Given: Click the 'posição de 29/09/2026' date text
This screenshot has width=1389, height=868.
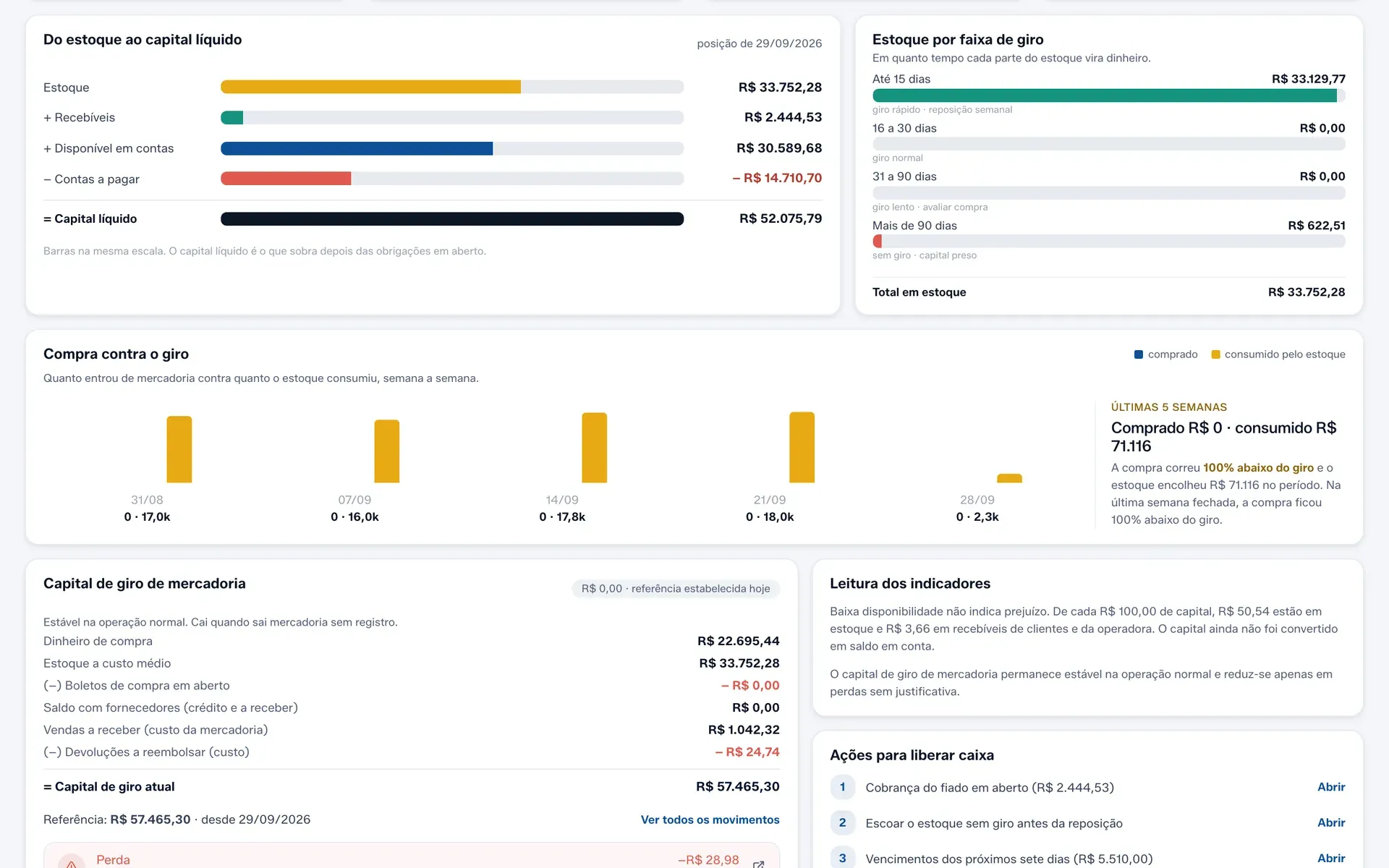Looking at the screenshot, I should click(760, 43).
